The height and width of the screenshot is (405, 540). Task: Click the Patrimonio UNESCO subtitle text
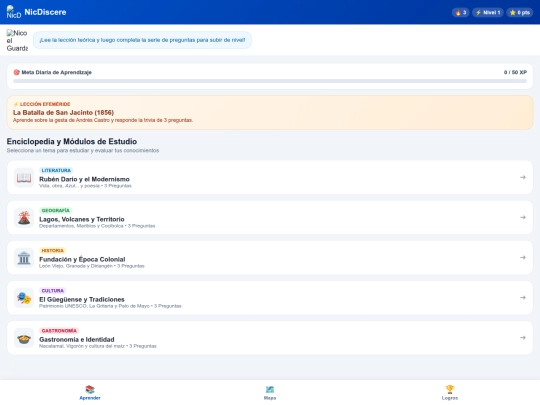(x=110, y=306)
